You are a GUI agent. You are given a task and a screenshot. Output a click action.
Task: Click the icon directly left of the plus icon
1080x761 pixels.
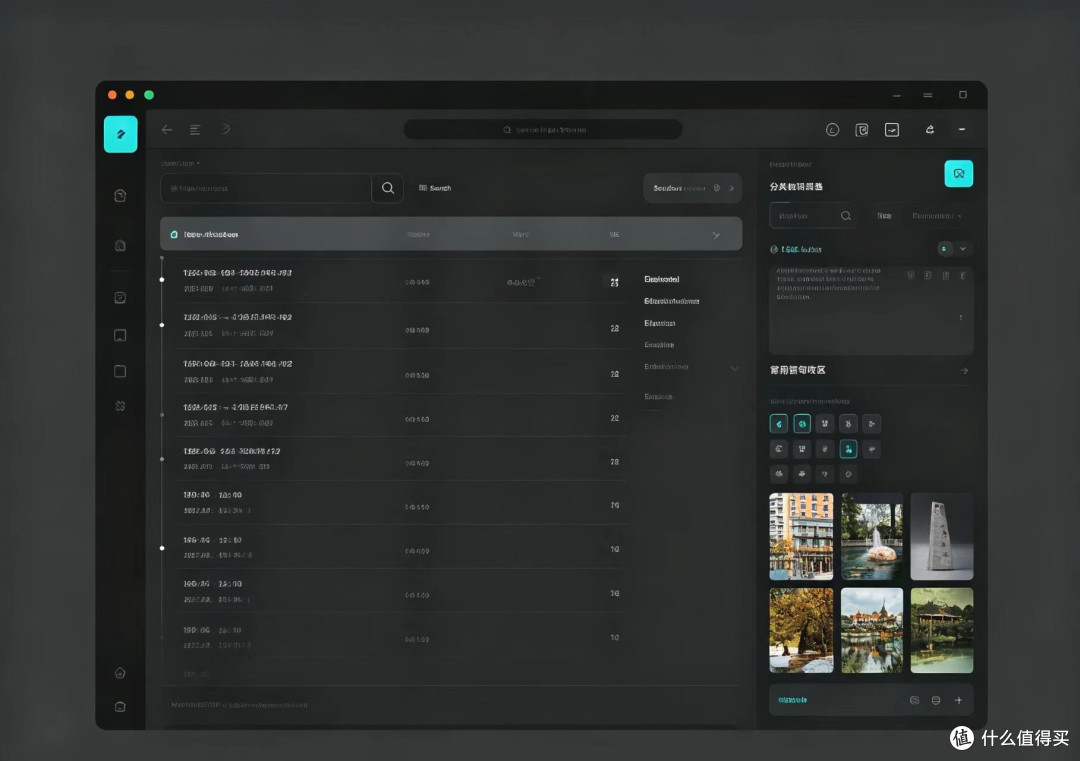(x=935, y=700)
